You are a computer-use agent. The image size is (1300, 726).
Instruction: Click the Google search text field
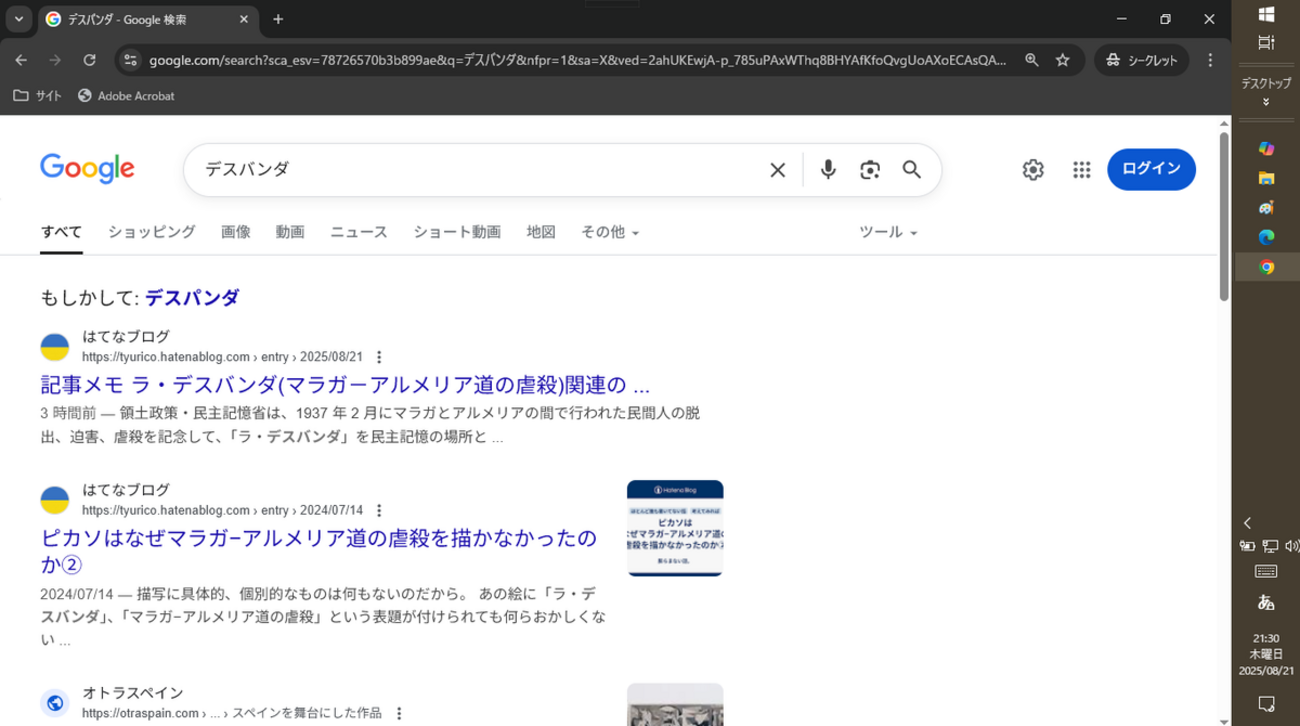(x=480, y=170)
